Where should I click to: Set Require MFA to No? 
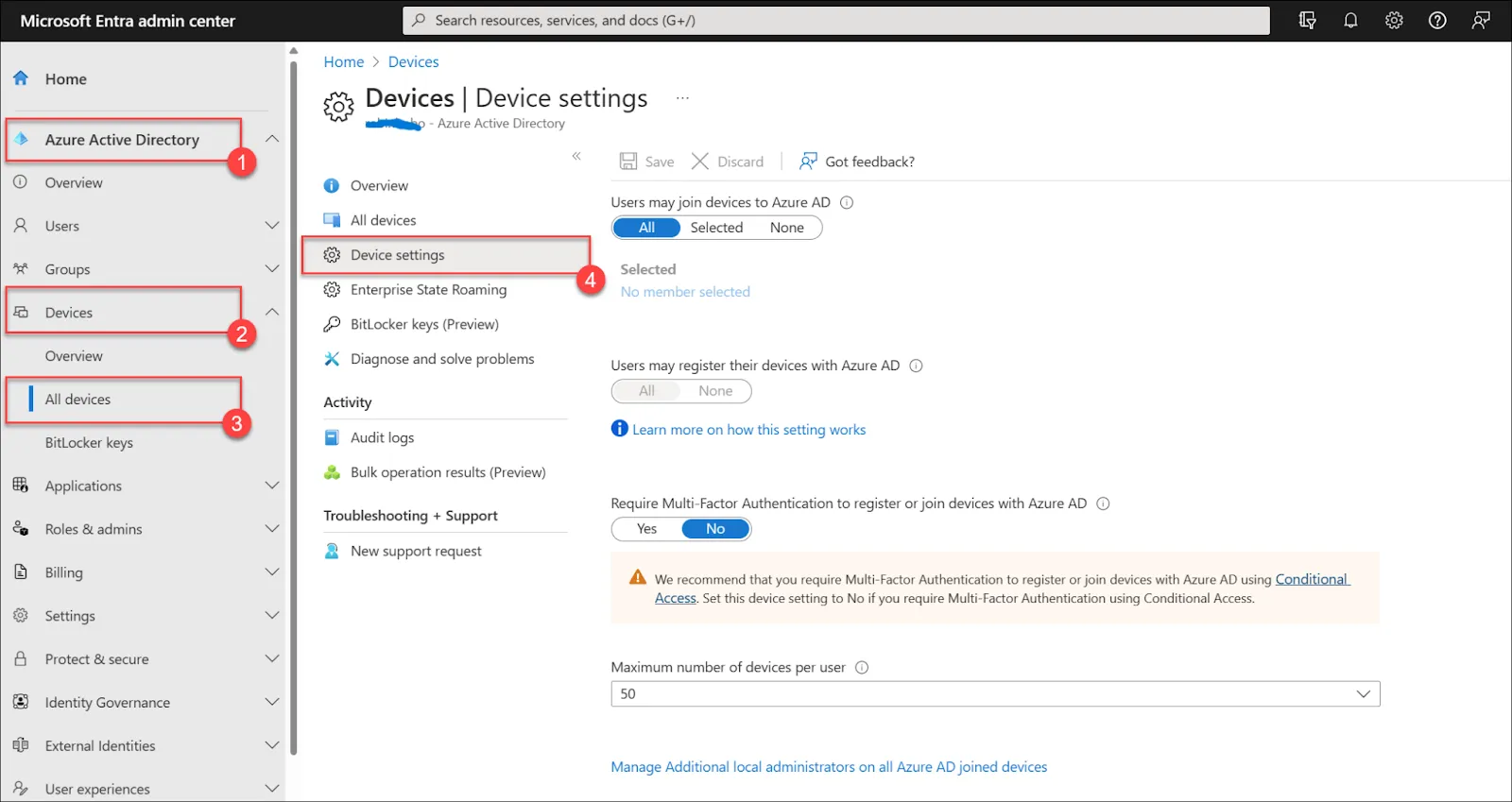[715, 529]
